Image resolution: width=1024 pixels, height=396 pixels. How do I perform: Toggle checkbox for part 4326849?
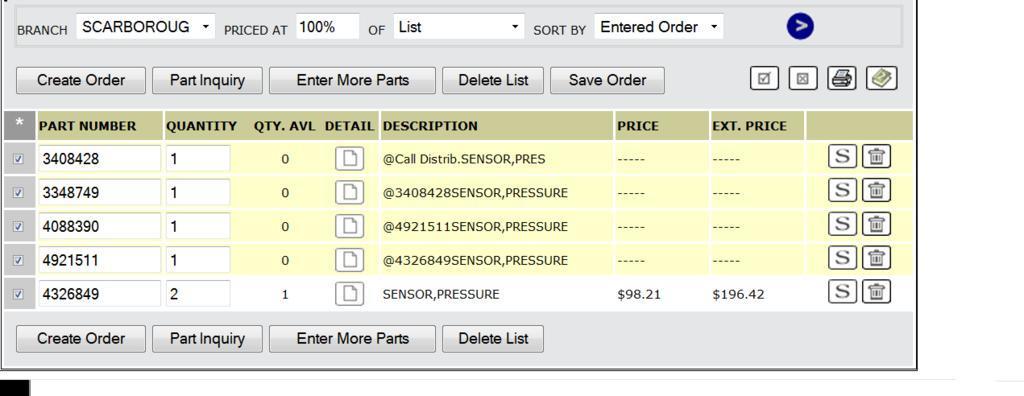(x=18, y=294)
